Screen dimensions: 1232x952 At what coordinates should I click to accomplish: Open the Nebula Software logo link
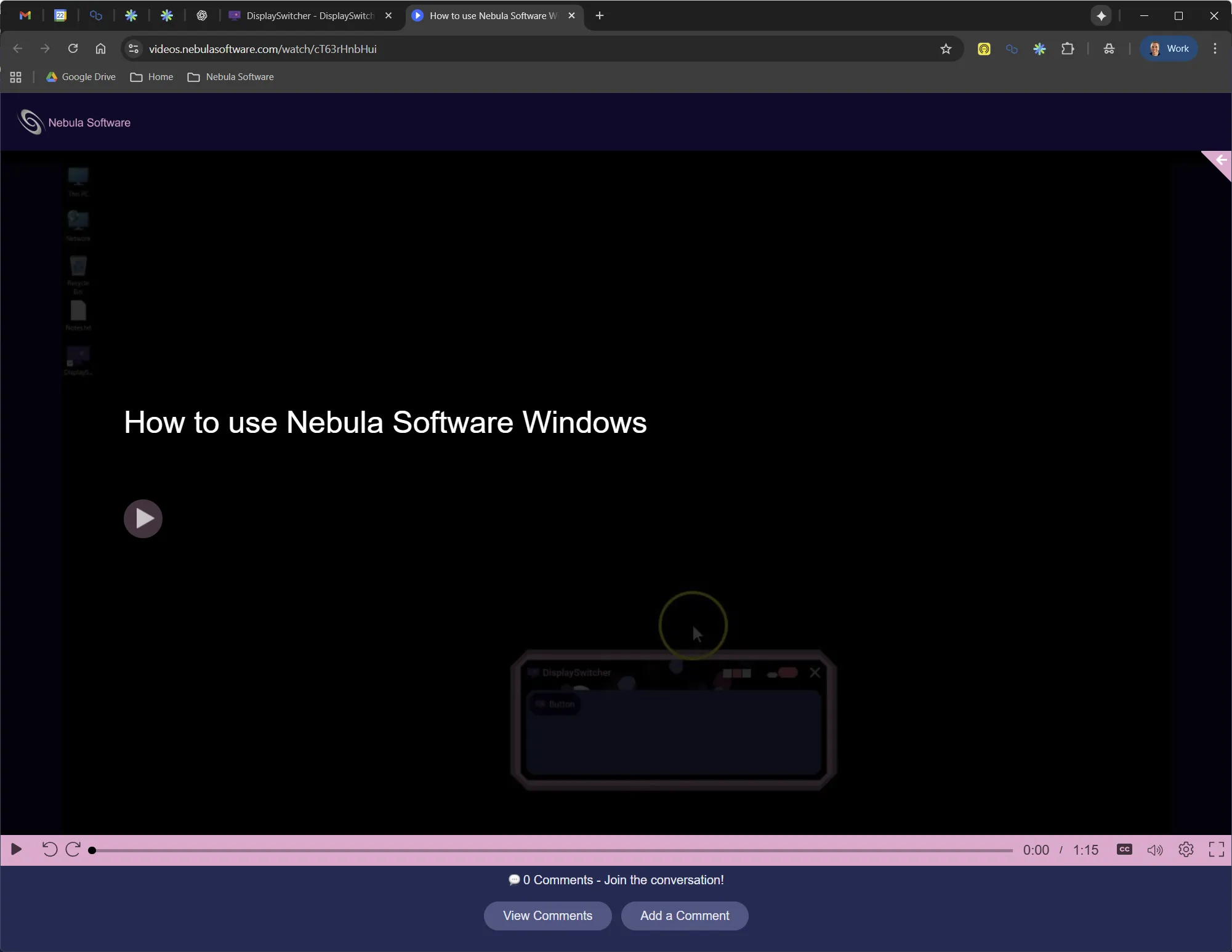(x=74, y=122)
